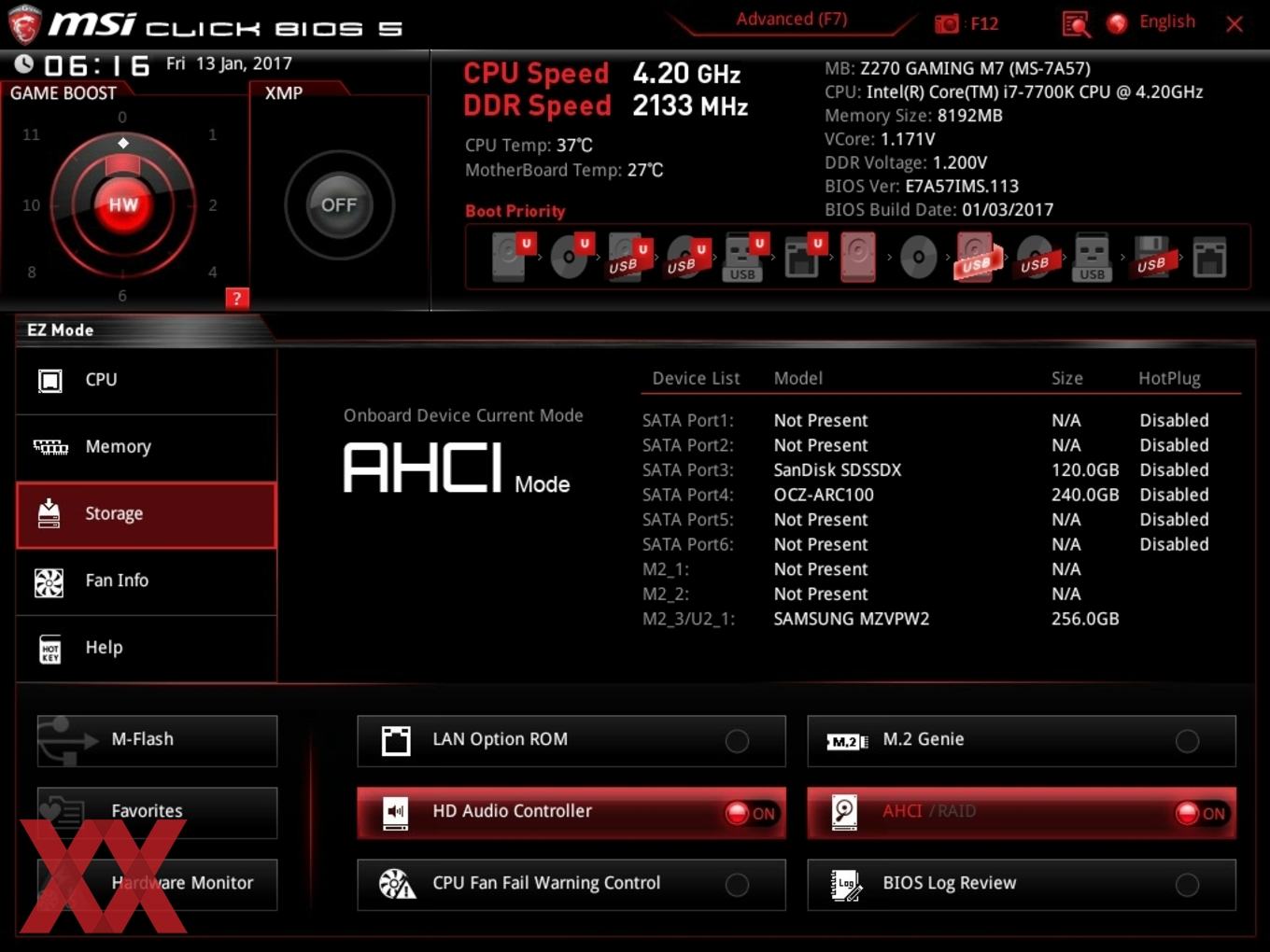Click the globe language icon
The width and height of the screenshot is (1270, 952).
coord(1117,23)
